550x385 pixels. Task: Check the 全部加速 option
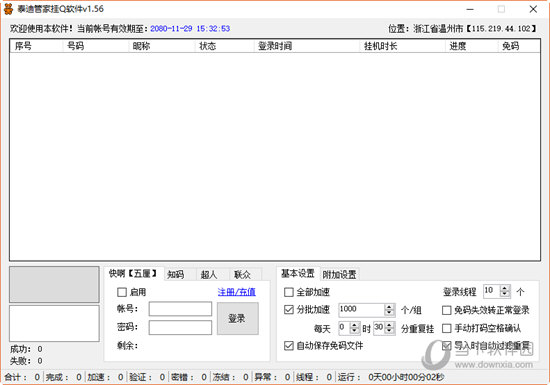(288, 292)
